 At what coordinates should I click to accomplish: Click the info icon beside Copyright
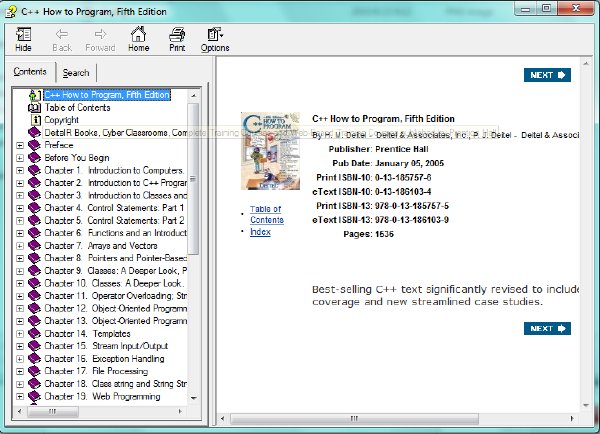point(35,120)
